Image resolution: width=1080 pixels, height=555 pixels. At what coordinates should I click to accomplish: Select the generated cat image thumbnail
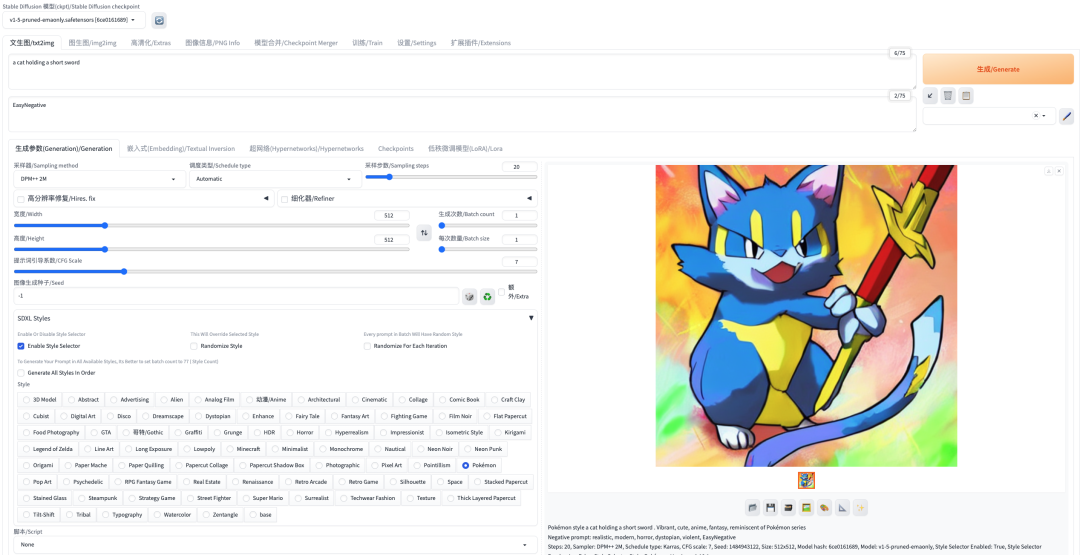click(x=806, y=481)
